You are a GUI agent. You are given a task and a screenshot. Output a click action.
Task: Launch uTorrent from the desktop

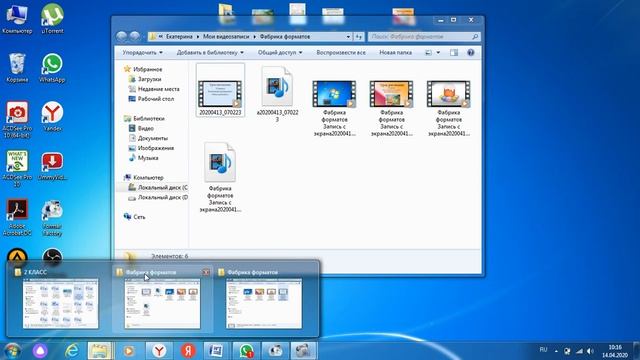click(x=52, y=19)
